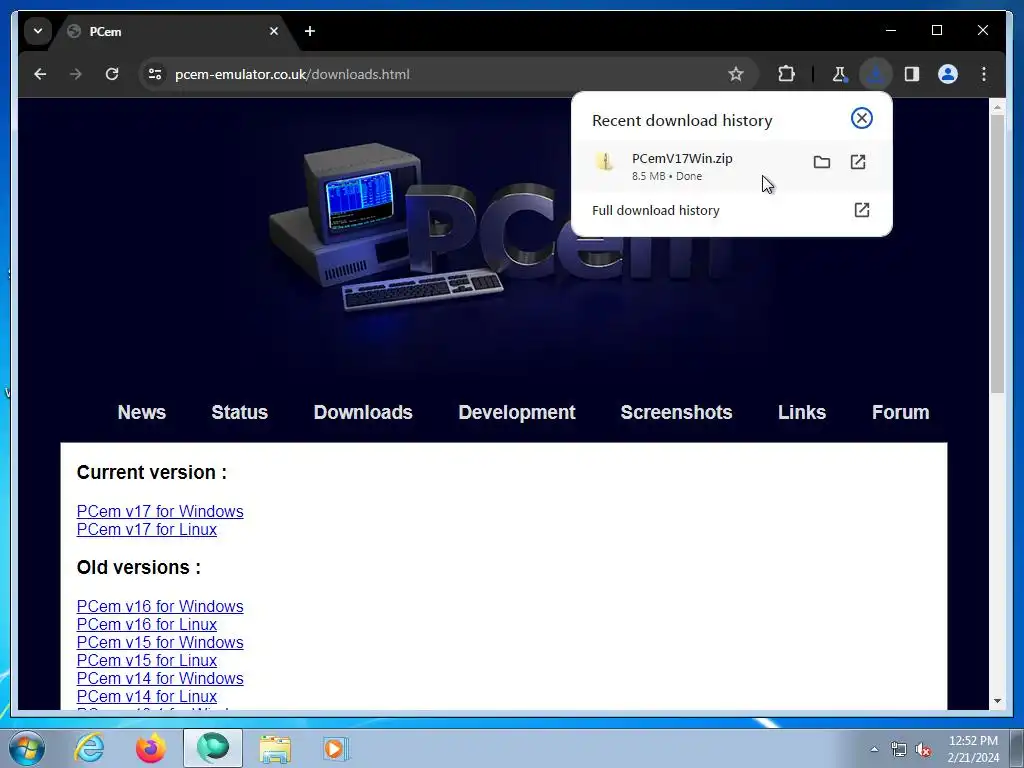The image size is (1024, 768).
Task: Open the Development page
Action: (517, 413)
